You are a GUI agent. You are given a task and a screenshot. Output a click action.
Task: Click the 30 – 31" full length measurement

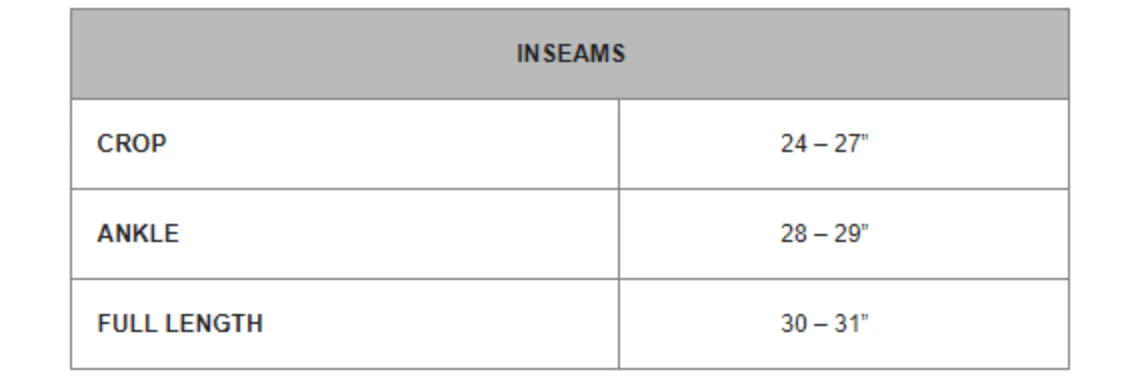tap(824, 323)
